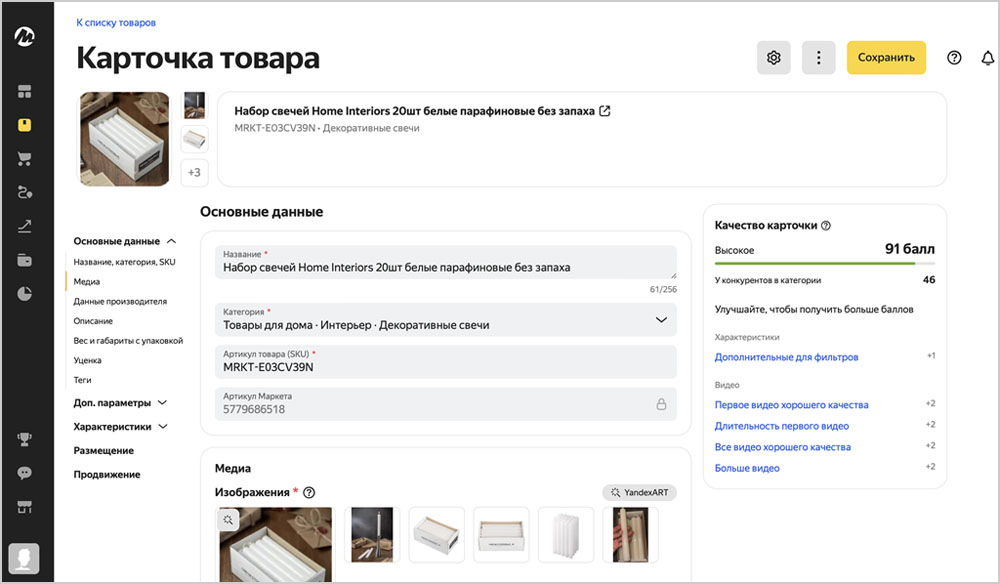
Task: Expand the Категория dropdown
Action: click(x=660, y=320)
